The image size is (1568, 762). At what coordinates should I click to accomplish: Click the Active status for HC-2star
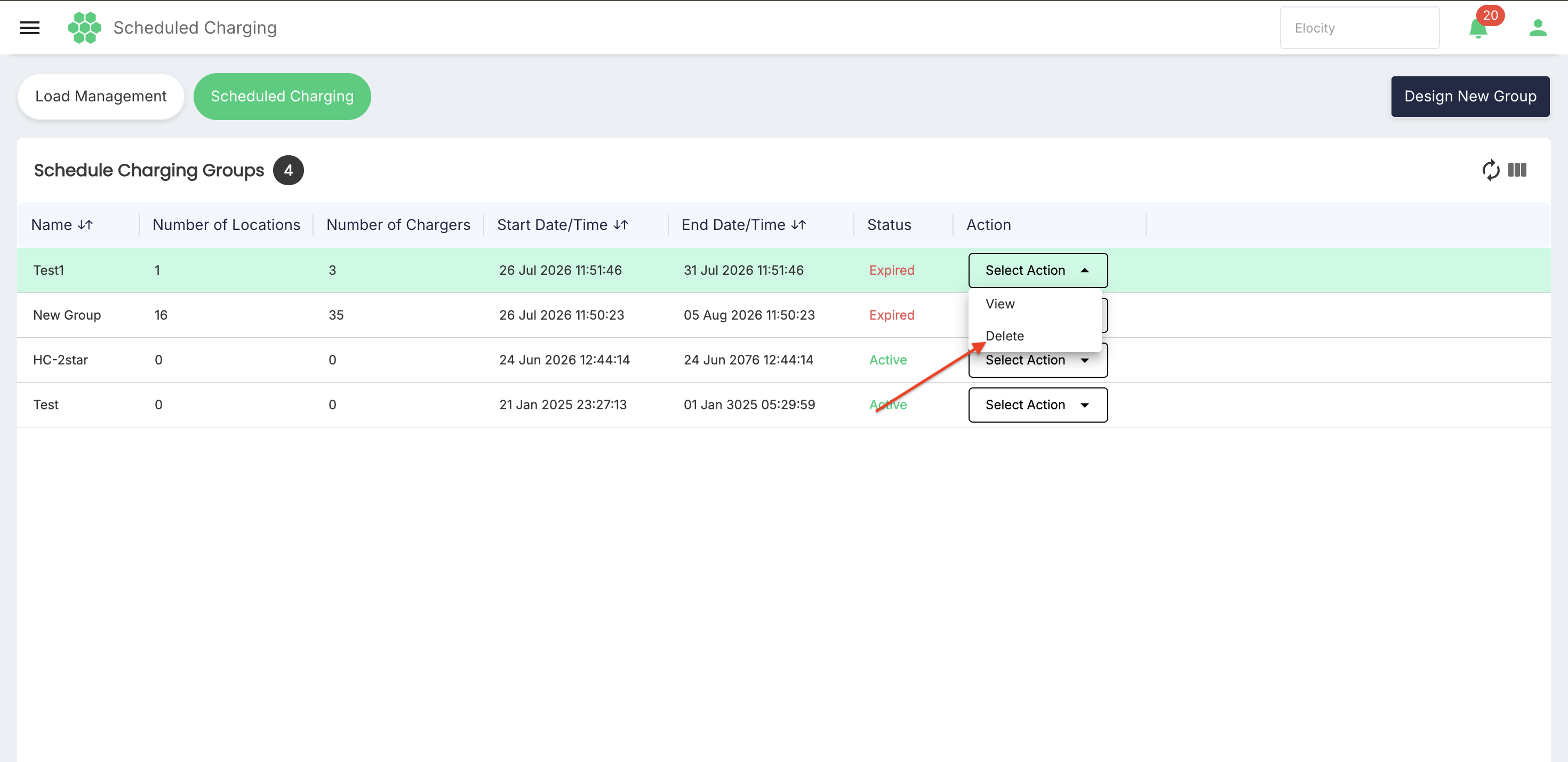tap(887, 360)
